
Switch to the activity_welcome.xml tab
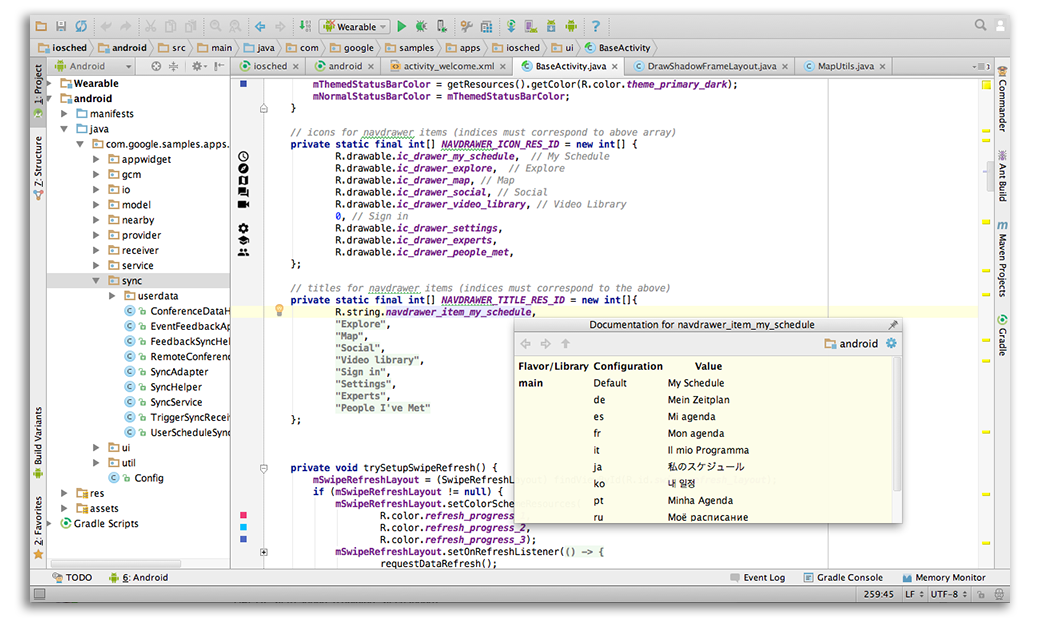click(x=448, y=66)
